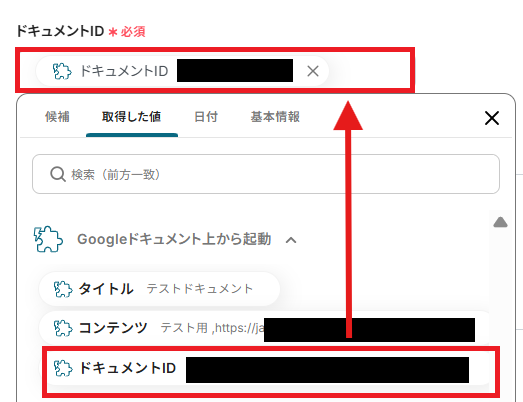This screenshot has width=523, height=402.
Task: Select the 取得した値 tab
Action: 131,117
